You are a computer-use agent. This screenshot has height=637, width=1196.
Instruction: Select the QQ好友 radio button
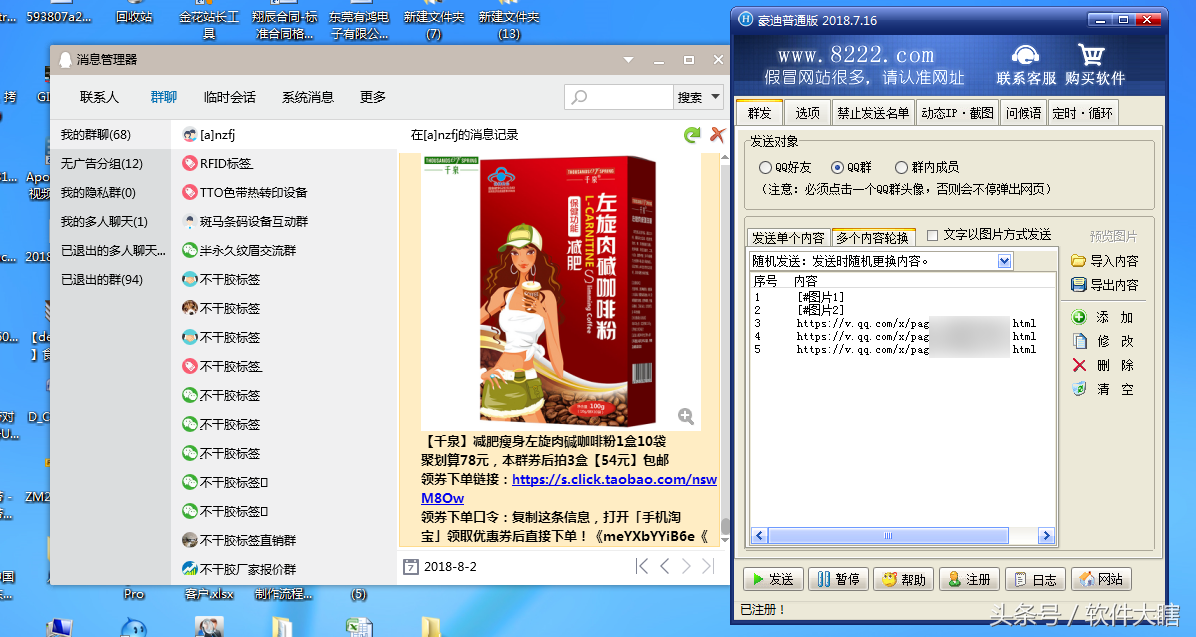(x=765, y=167)
